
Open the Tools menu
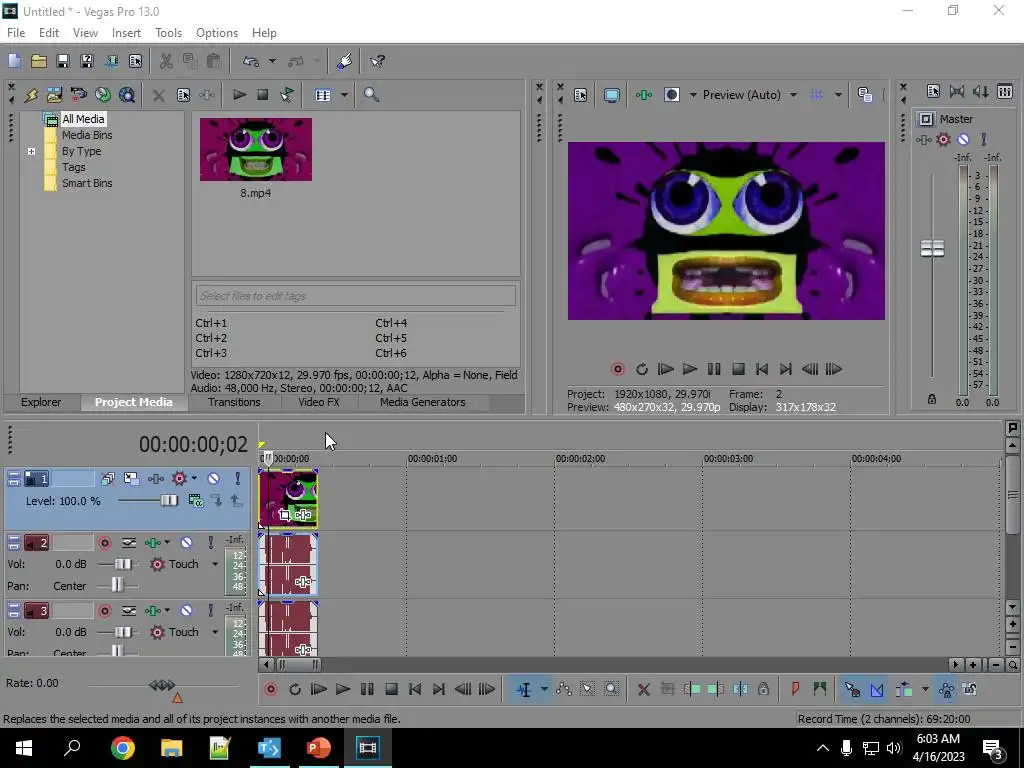168,33
